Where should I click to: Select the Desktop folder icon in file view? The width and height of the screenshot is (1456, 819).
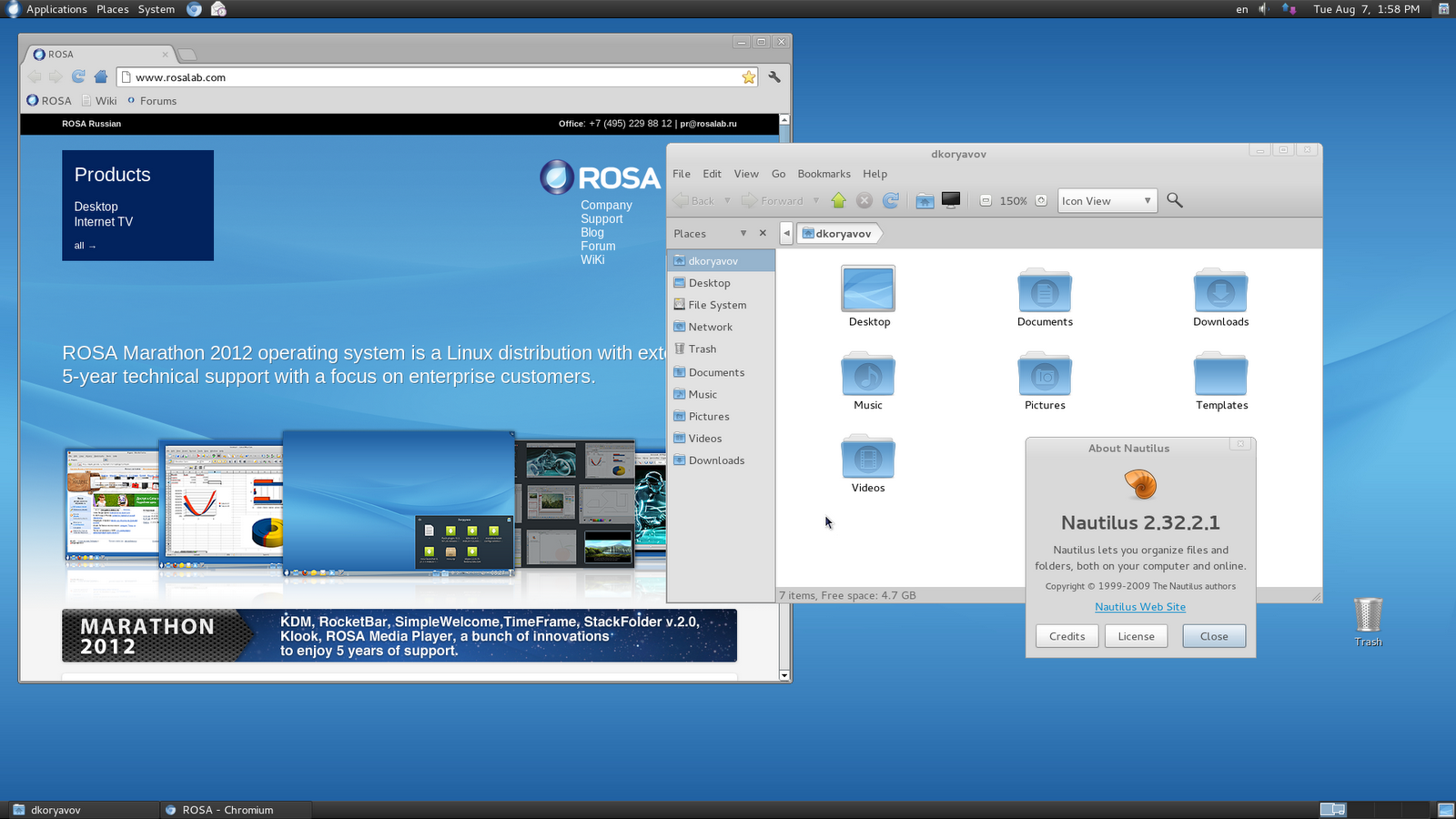click(x=868, y=289)
